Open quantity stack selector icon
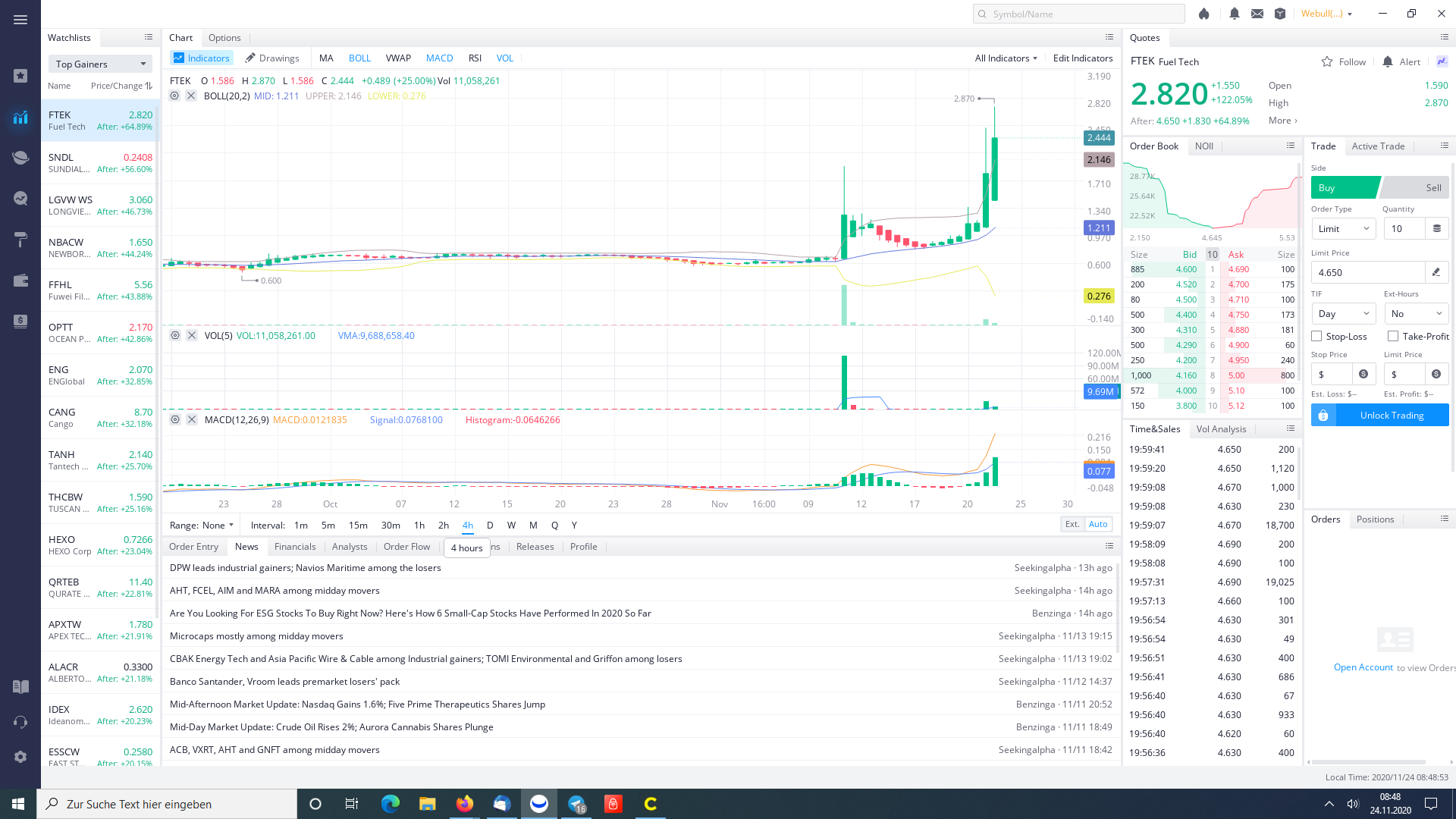 click(1436, 228)
